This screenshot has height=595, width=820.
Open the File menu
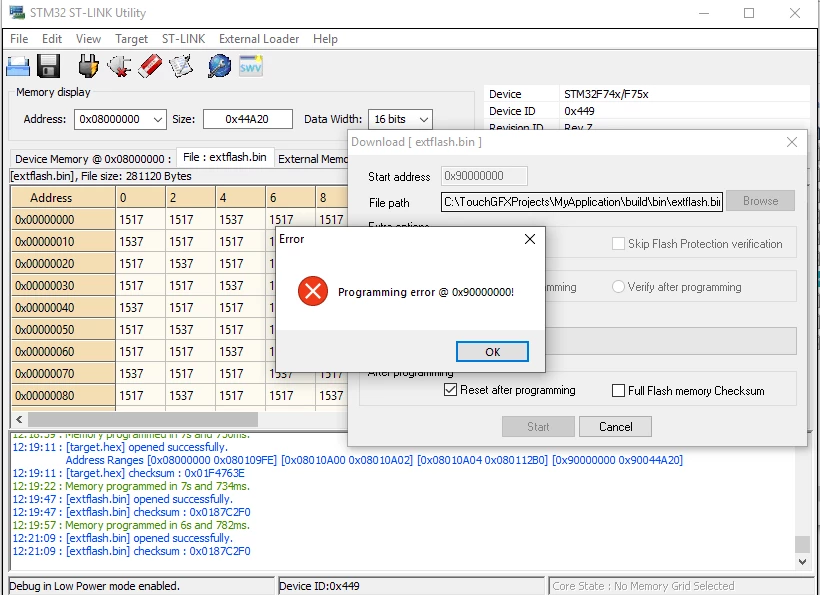(19, 39)
